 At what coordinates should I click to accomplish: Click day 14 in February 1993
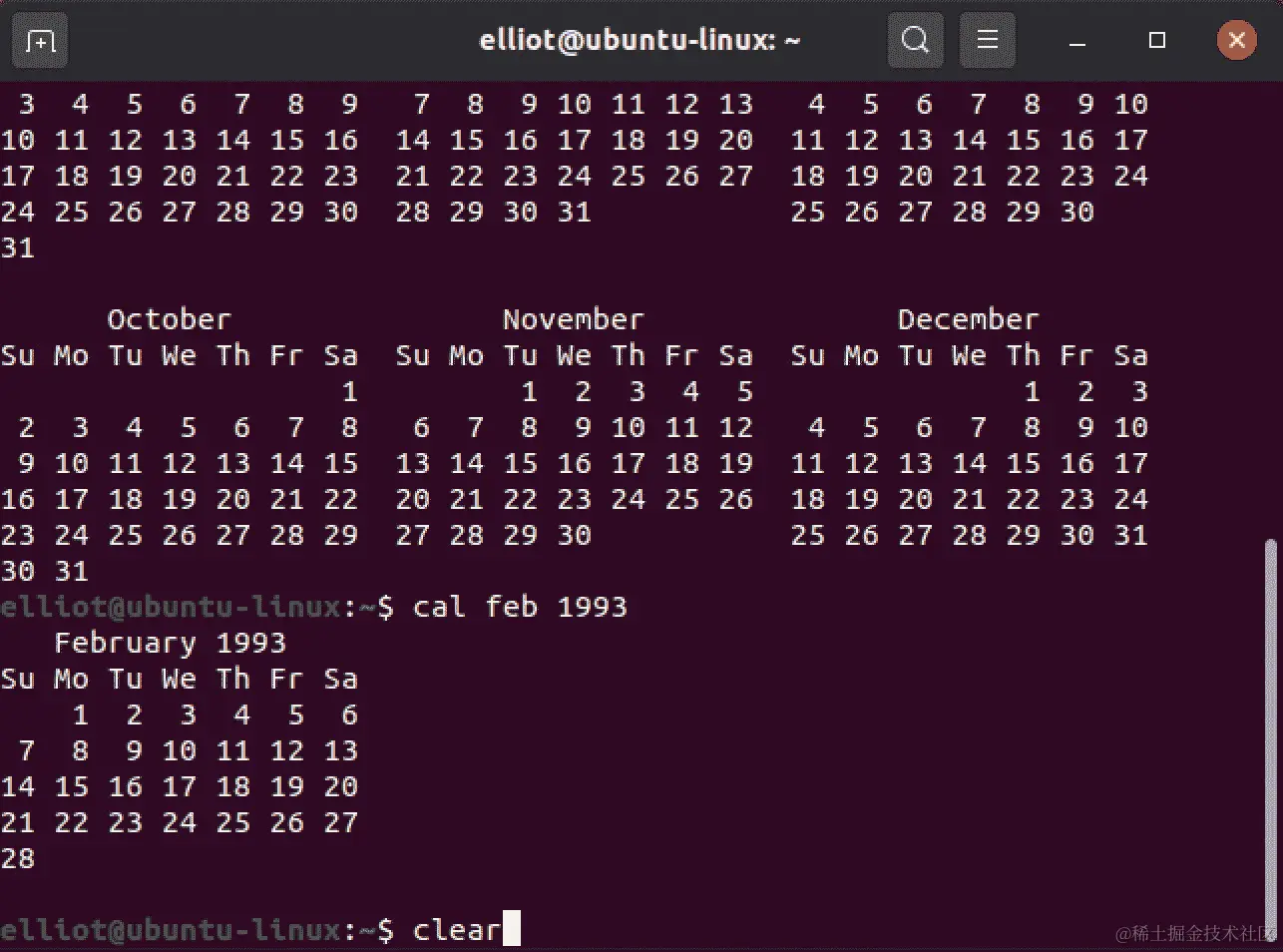(18, 786)
